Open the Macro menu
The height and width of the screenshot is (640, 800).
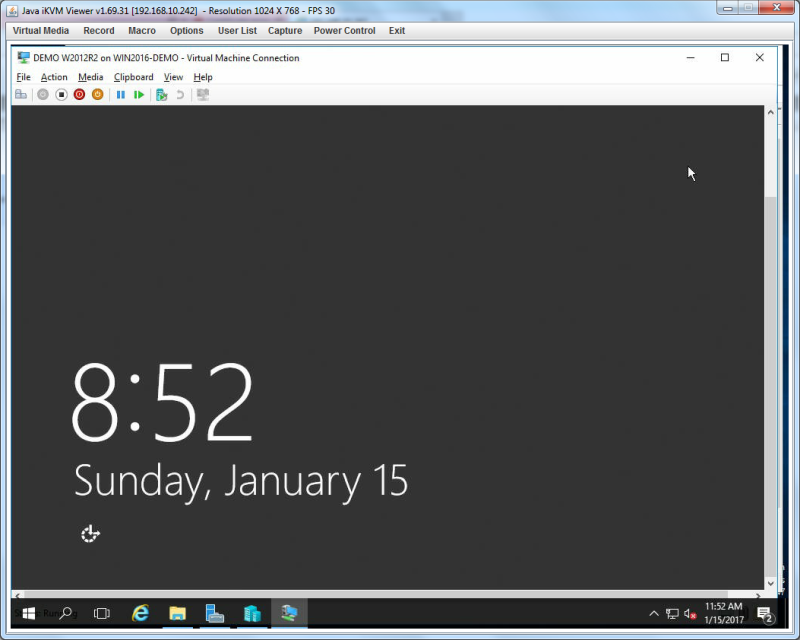[142, 31]
